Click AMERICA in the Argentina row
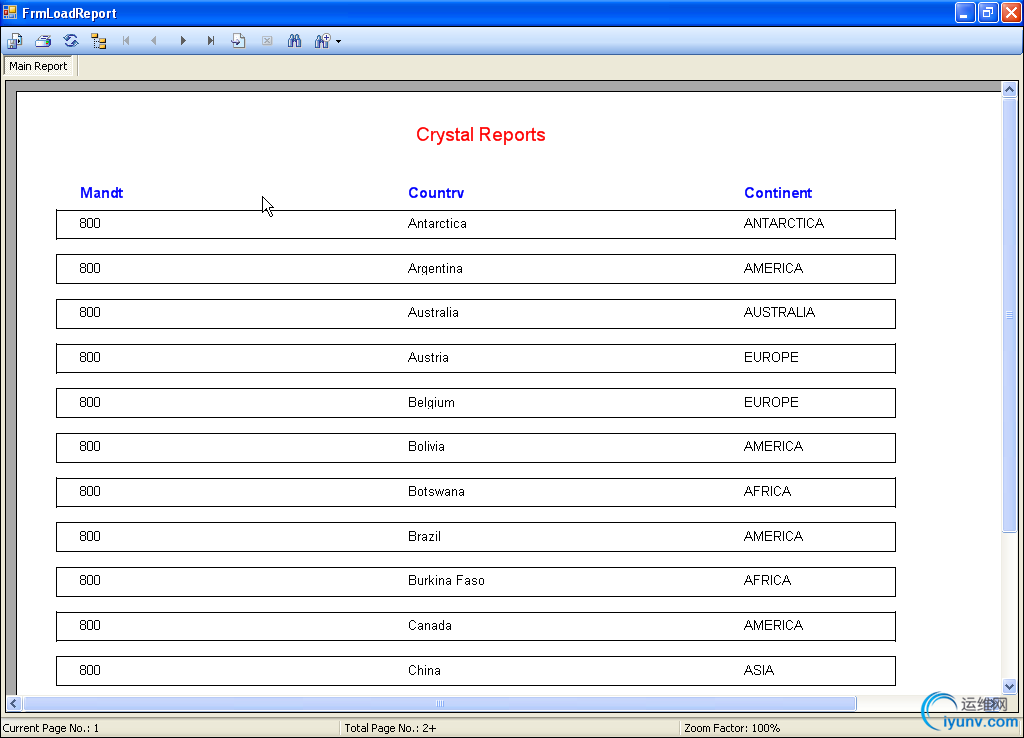 773,268
